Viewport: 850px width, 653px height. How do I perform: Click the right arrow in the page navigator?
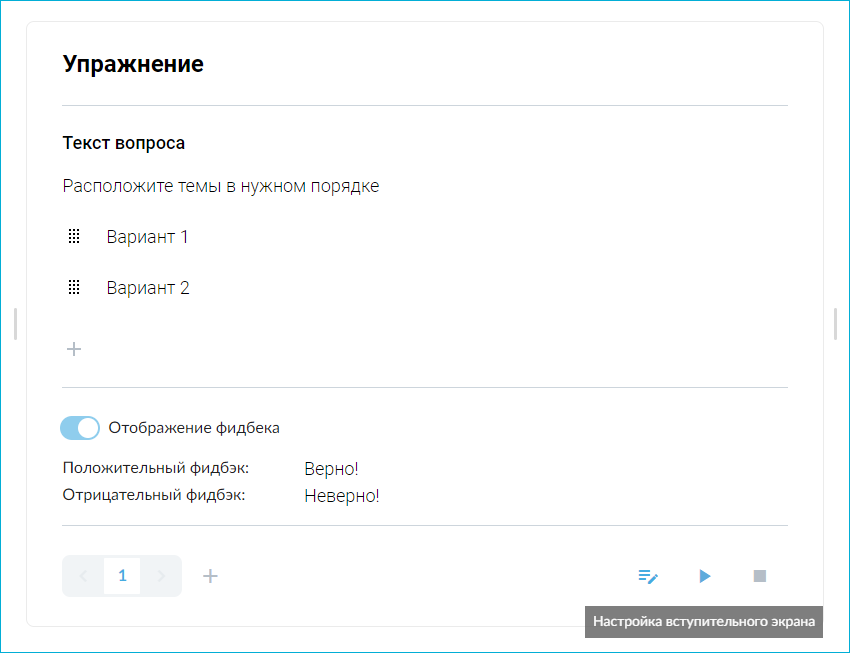tap(161, 576)
